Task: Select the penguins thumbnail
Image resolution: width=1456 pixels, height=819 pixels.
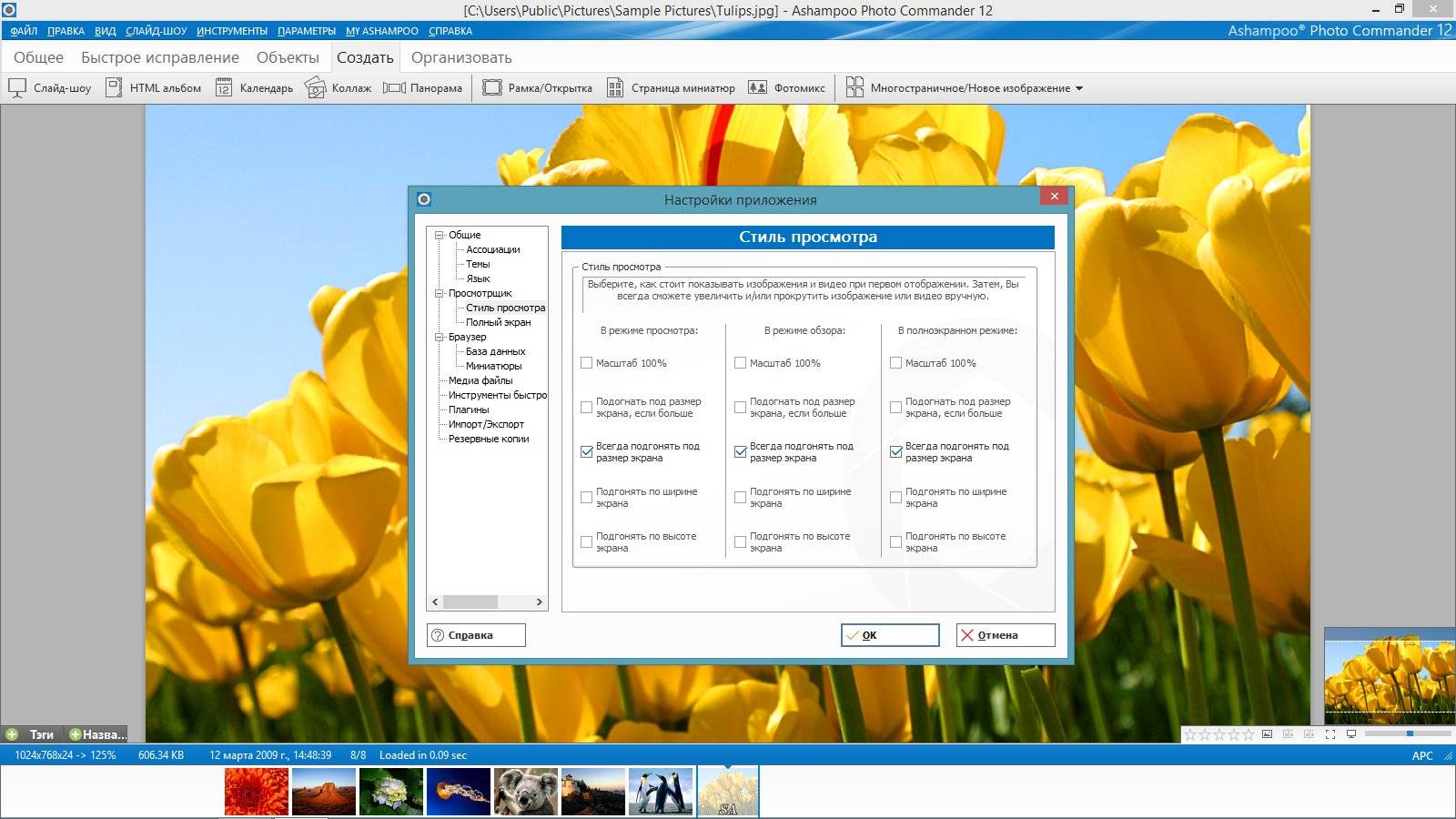Action: (661, 791)
